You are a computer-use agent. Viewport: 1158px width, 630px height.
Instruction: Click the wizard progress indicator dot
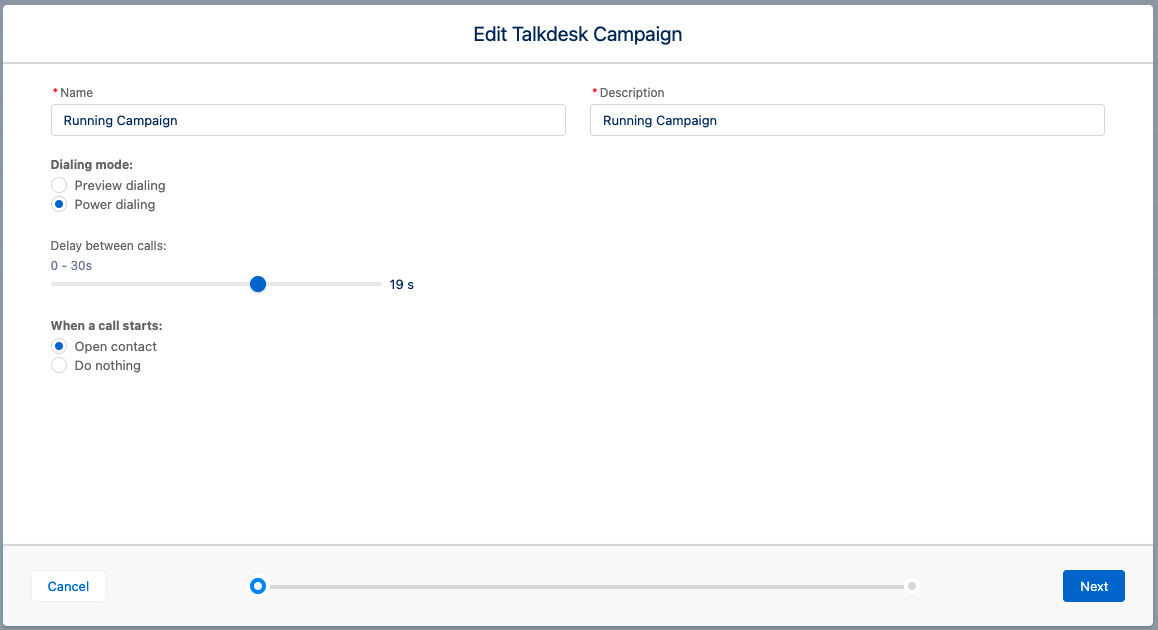[258, 586]
